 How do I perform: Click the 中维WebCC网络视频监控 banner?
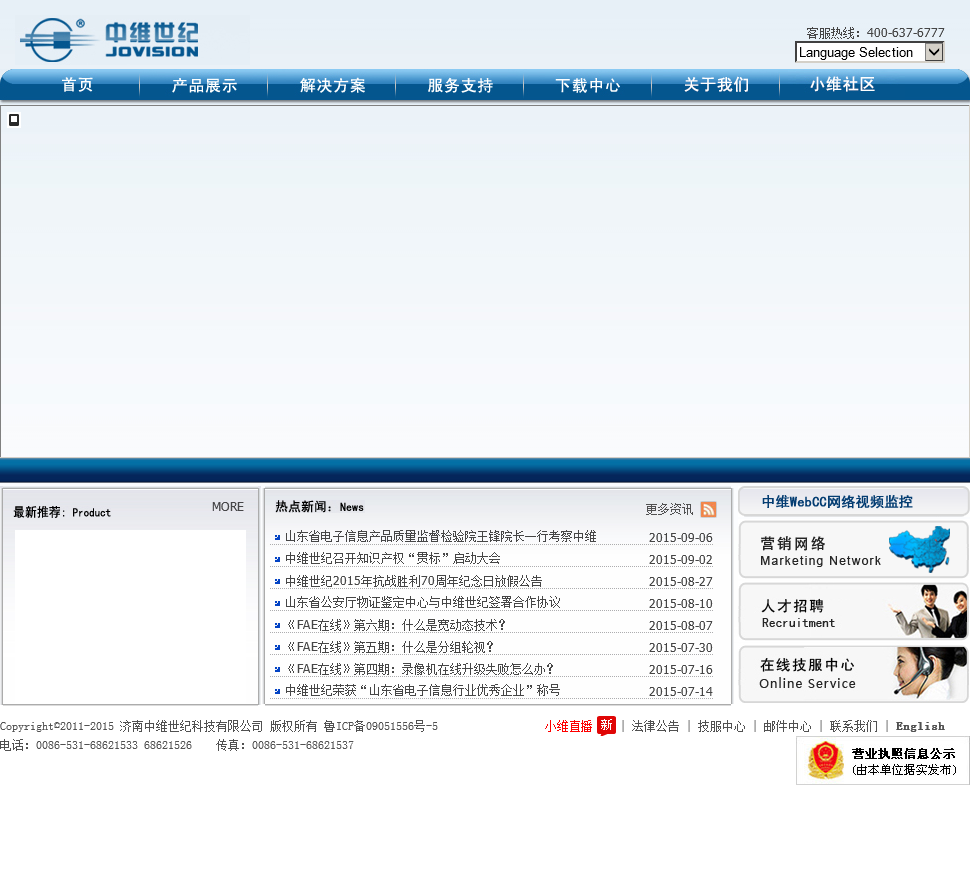853,502
